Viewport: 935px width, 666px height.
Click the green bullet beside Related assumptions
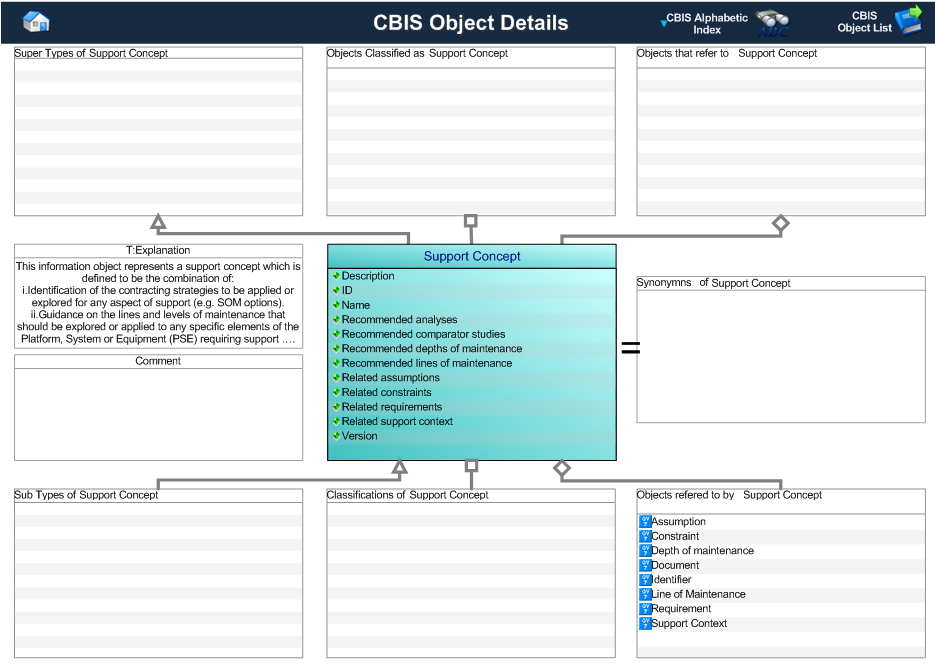click(336, 377)
